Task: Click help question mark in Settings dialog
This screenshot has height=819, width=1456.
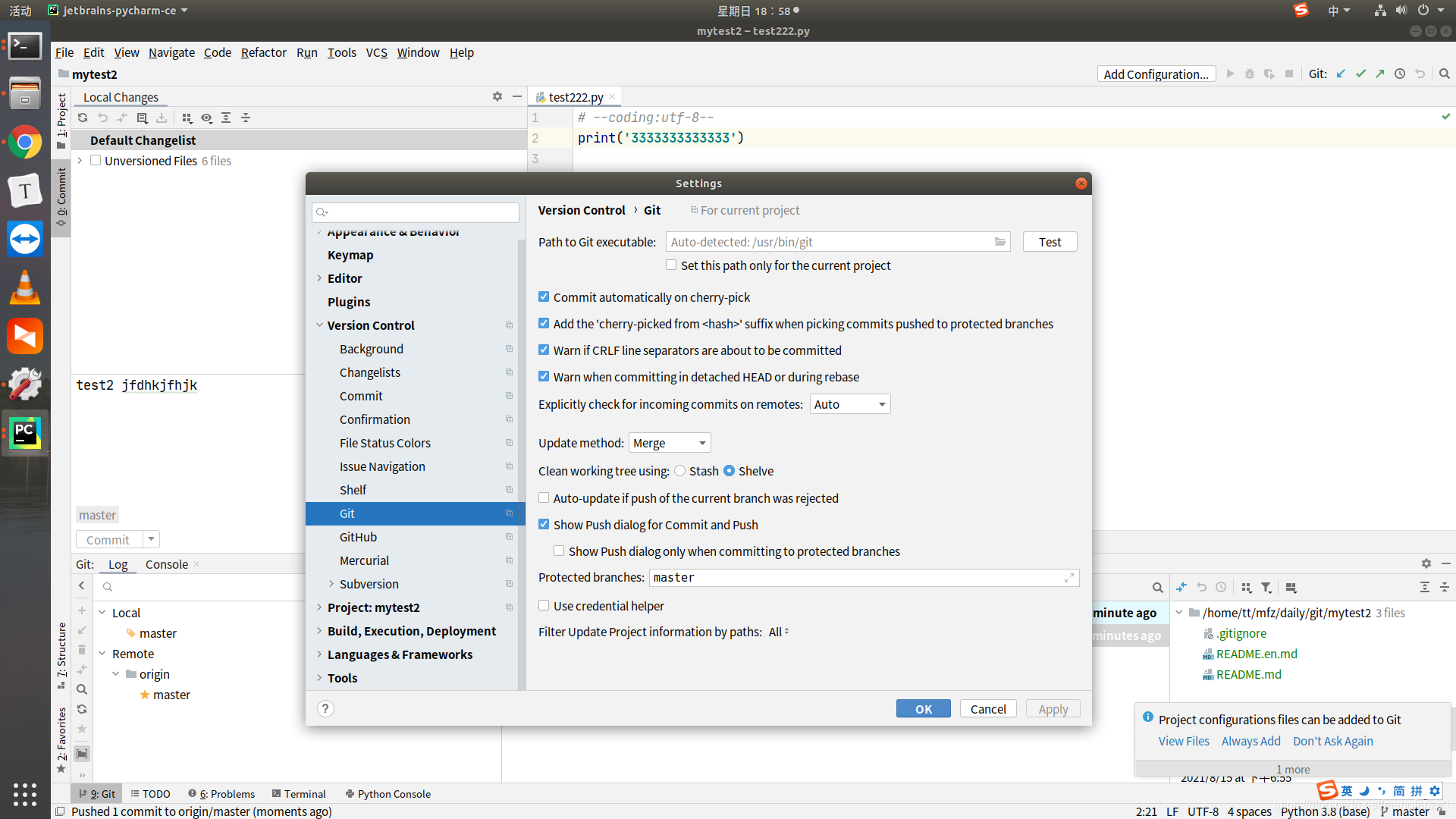Action: tap(325, 708)
